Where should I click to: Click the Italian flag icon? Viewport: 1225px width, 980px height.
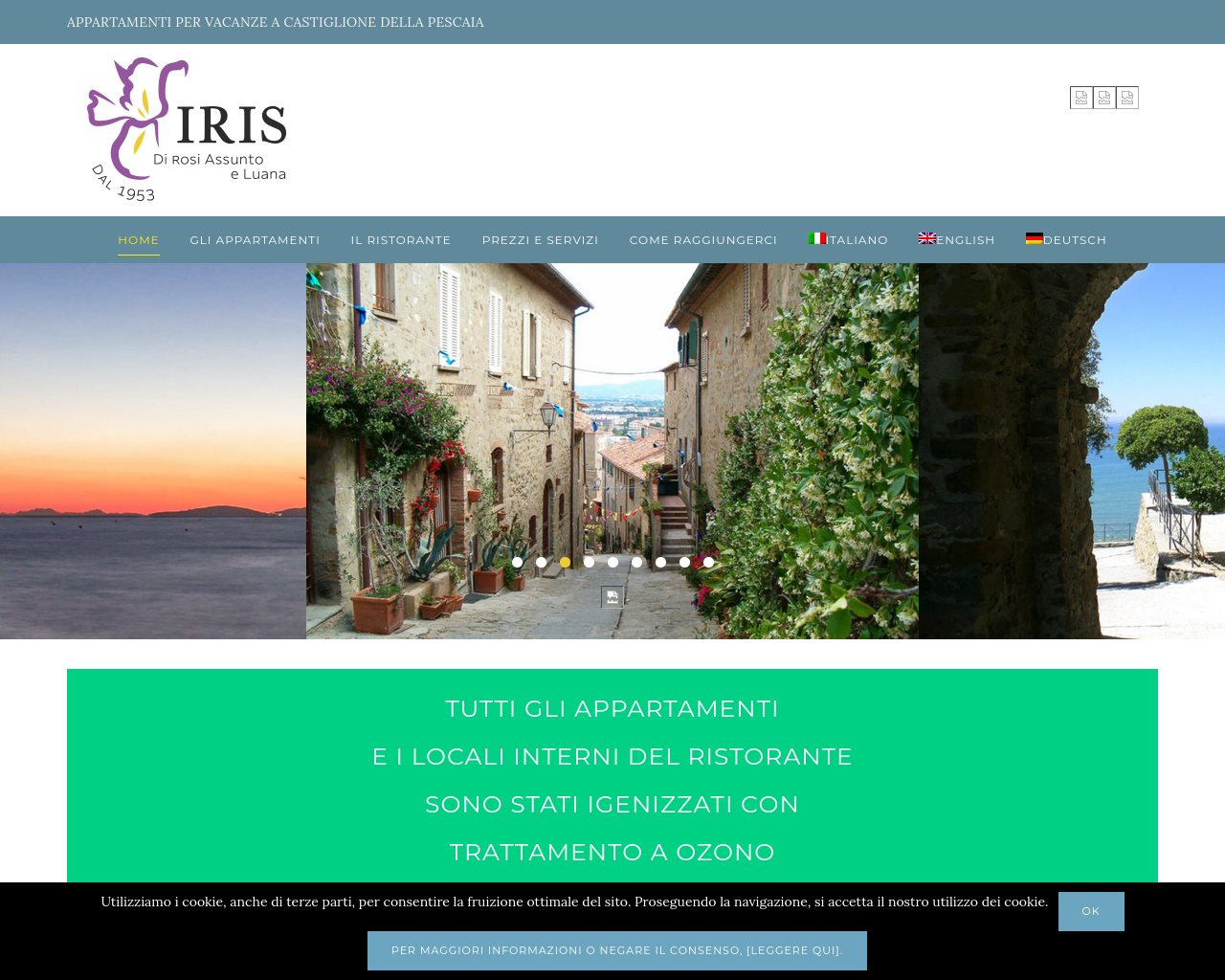[x=817, y=238]
